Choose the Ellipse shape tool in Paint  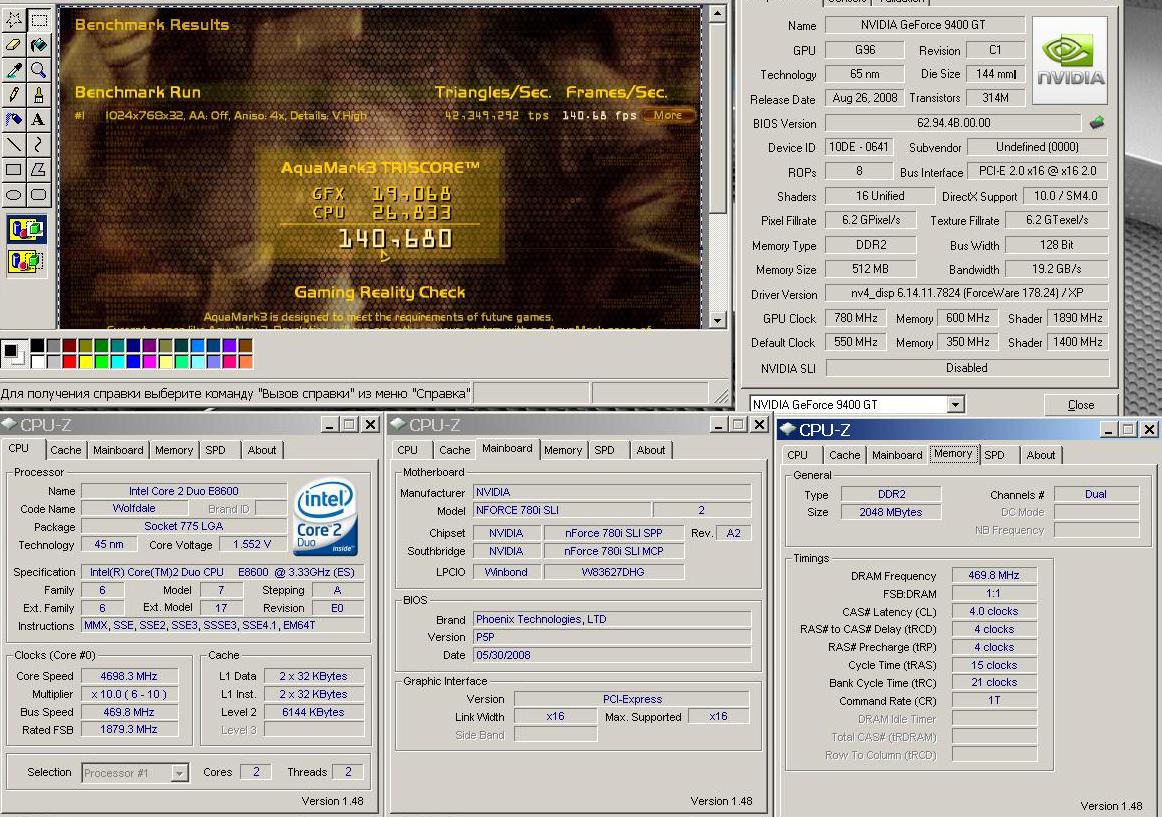[x=13, y=195]
